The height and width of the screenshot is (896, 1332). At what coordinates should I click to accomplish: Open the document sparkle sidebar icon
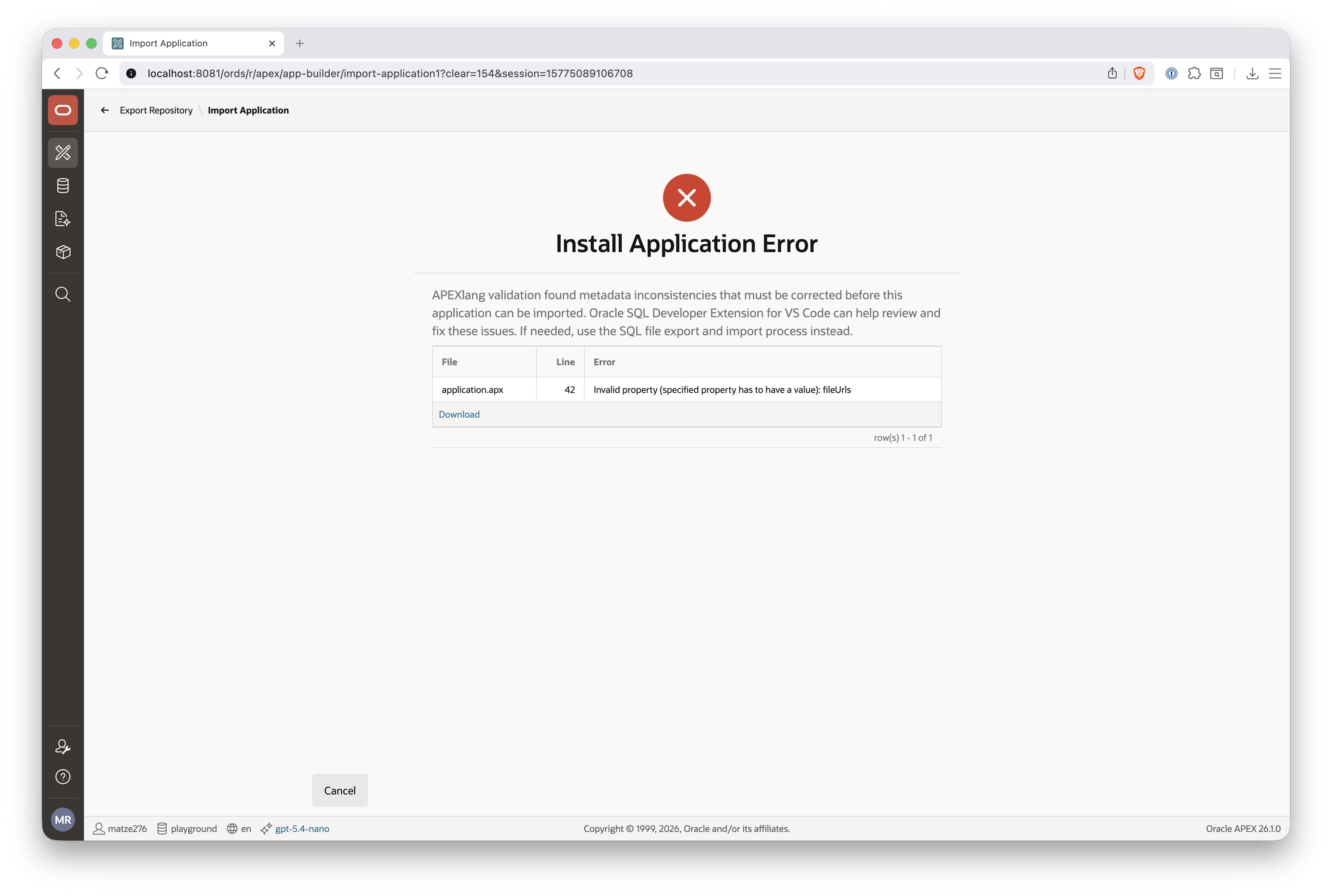[x=63, y=219]
